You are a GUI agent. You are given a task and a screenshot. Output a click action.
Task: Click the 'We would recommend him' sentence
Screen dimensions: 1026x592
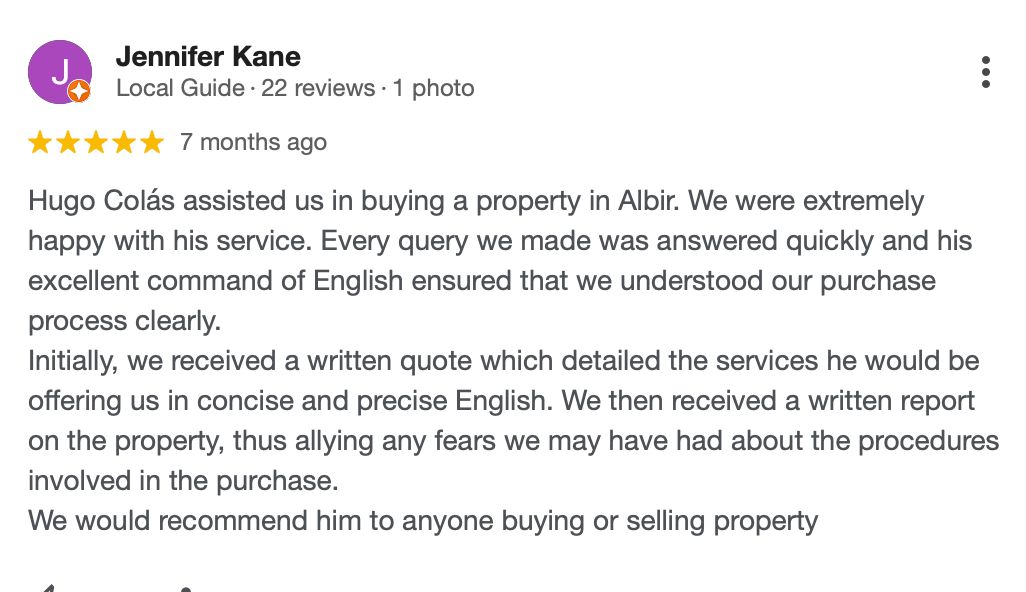[x=423, y=521]
